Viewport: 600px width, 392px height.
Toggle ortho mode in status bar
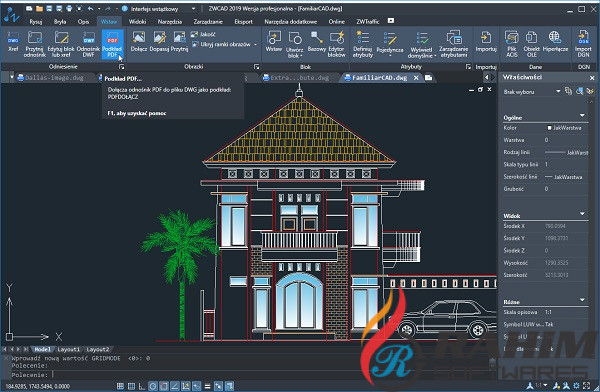tap(142, 386)
